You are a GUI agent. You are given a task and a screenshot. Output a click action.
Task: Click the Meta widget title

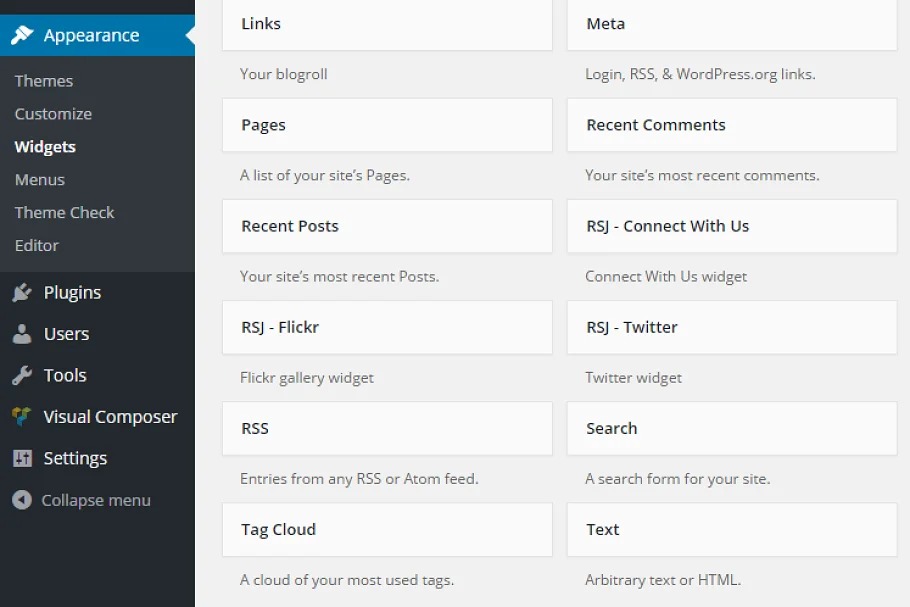[x=606, y=24]
